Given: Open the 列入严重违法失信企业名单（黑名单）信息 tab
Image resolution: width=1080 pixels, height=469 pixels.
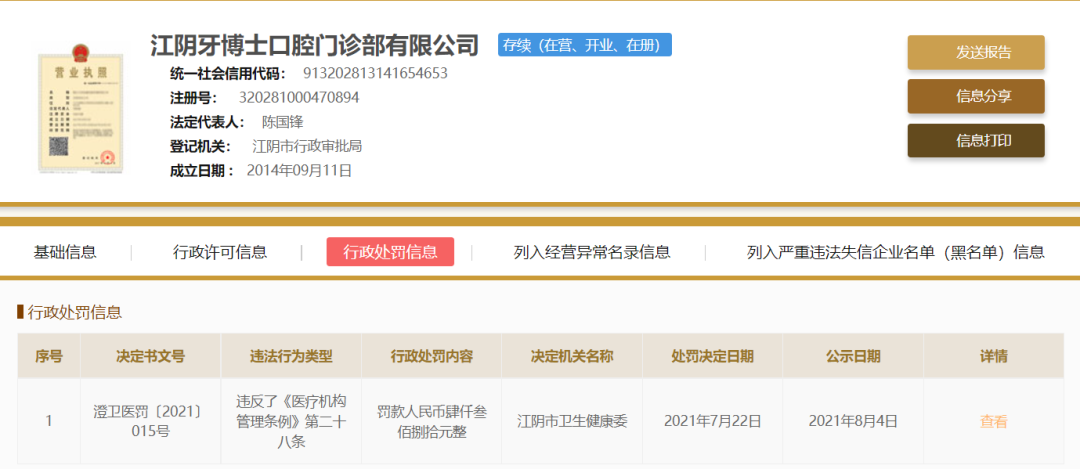Looking at the screenshot, I should (895, 252).
